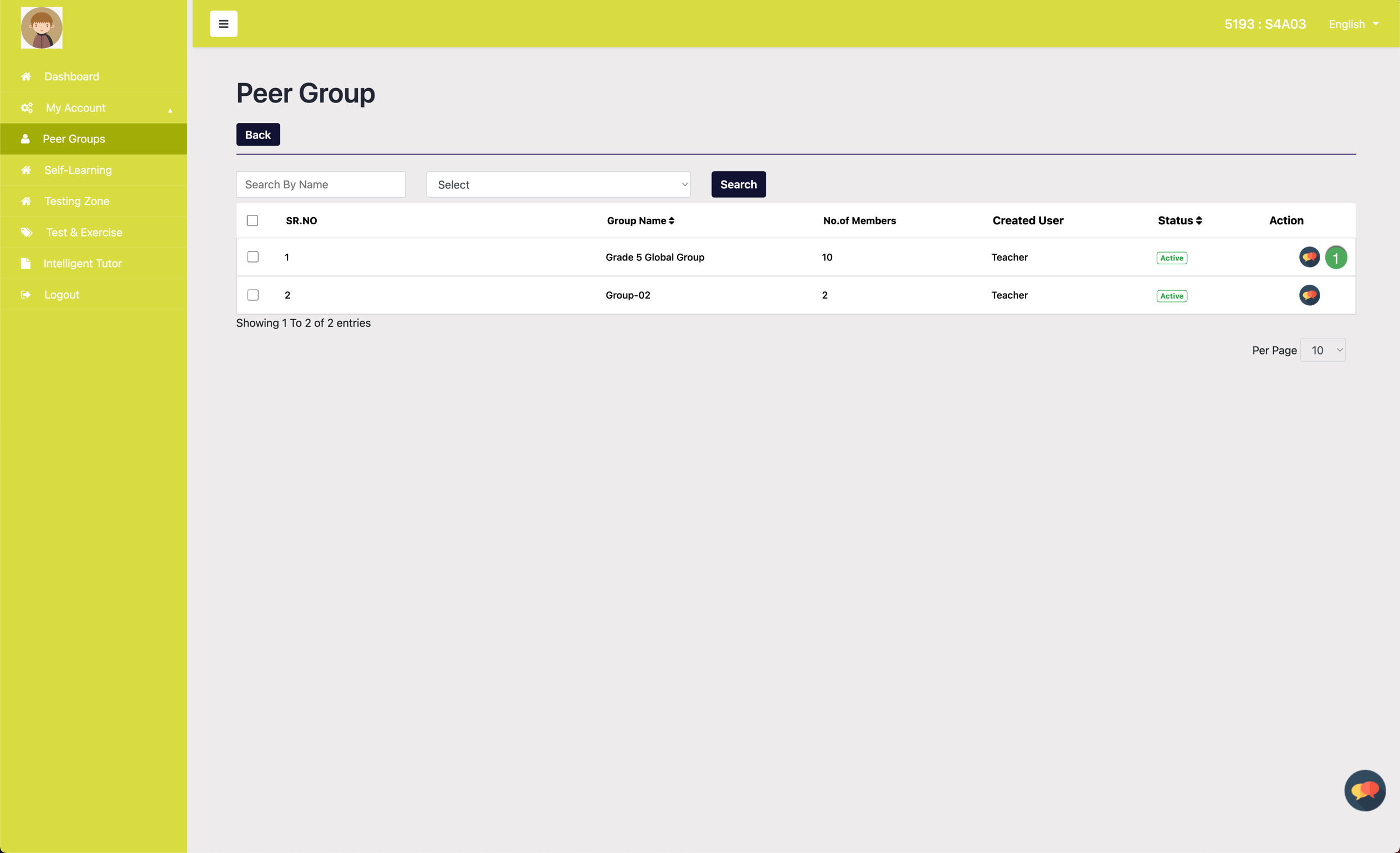The height and width of the screenshot is (853, 1400).
Task: Click the Logout exit icon
Action: [25, 295]
